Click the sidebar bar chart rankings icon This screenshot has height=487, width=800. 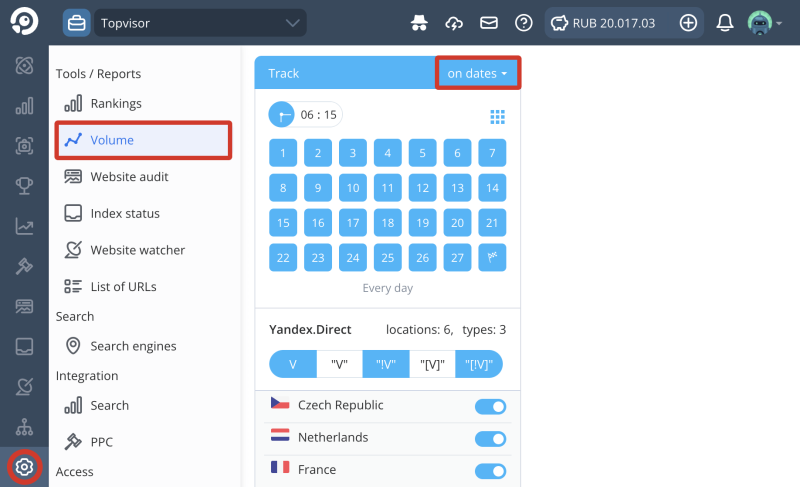(24, 106)
